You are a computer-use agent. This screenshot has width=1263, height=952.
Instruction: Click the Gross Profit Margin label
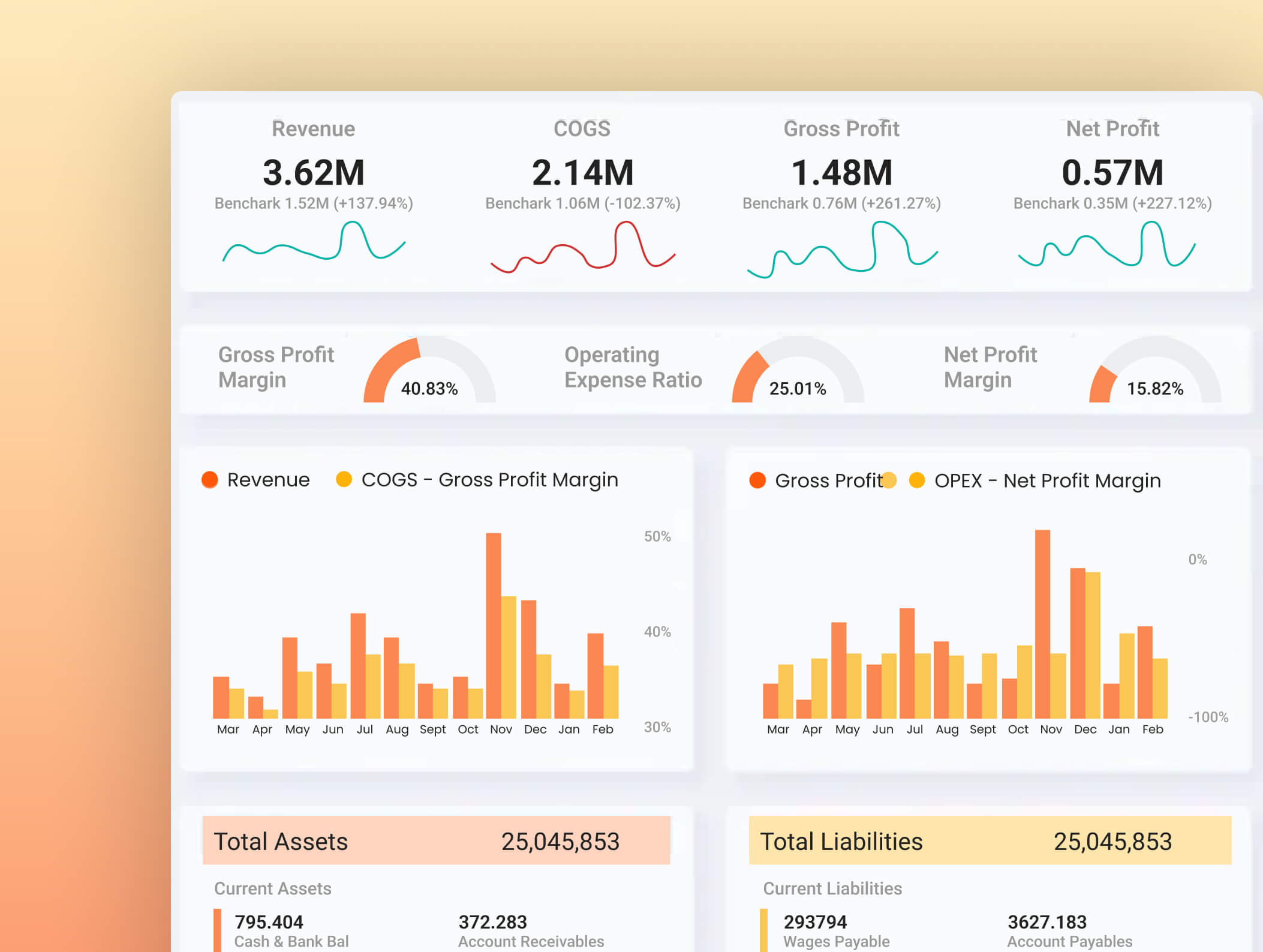(x=276, y=367)
